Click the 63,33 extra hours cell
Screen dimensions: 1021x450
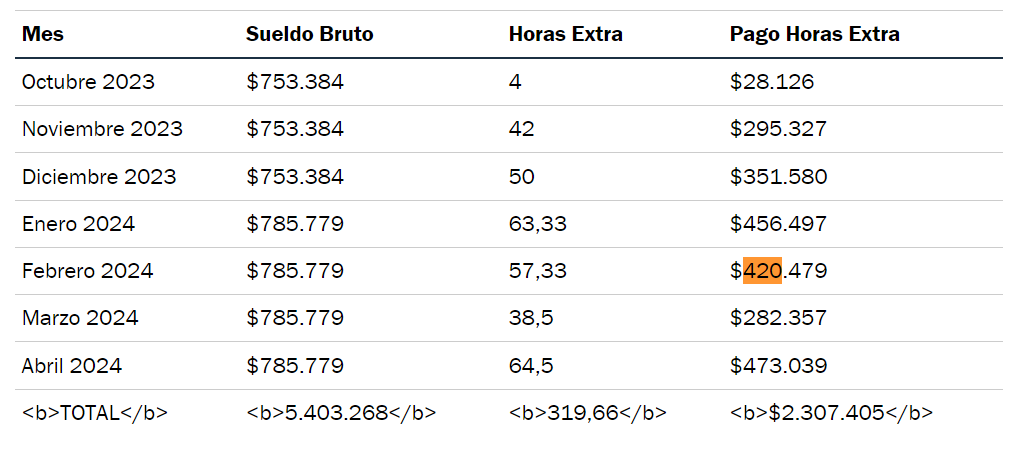(x=537, y=224)
